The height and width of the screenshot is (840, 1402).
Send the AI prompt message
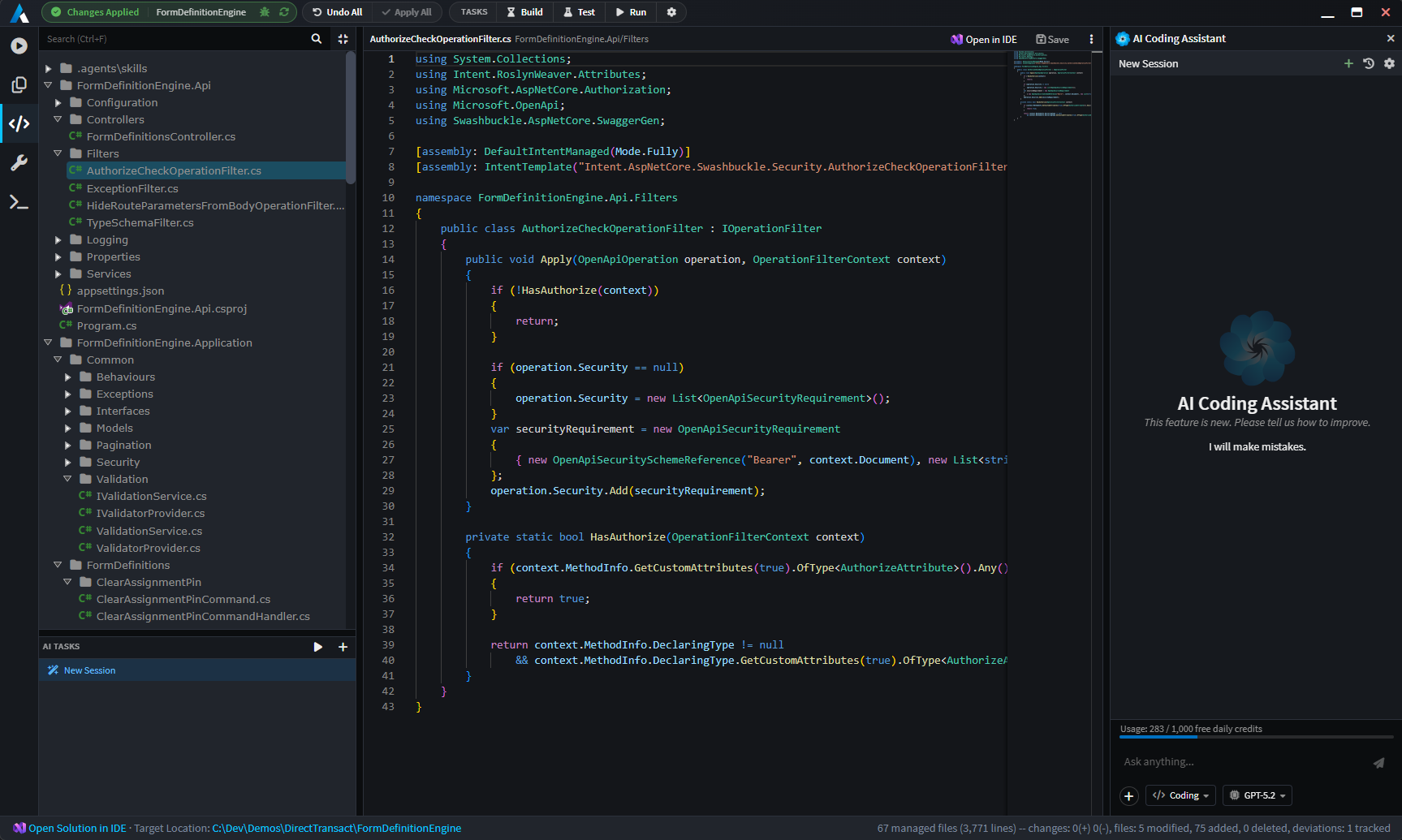[1378, 762]
